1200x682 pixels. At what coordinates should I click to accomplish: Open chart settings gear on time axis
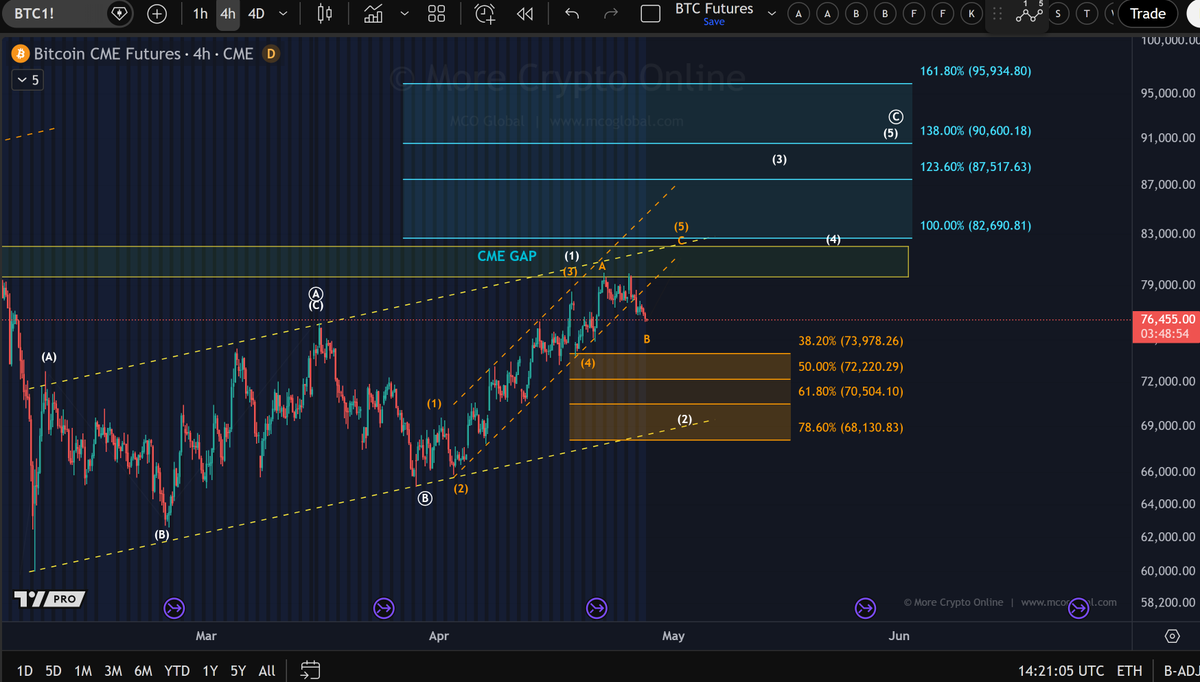point(1171,636)
